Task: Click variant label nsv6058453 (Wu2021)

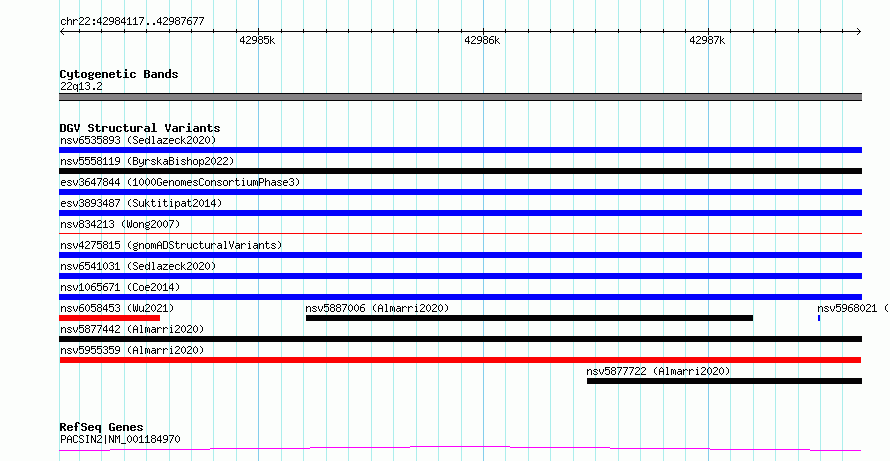Action: 117,308
